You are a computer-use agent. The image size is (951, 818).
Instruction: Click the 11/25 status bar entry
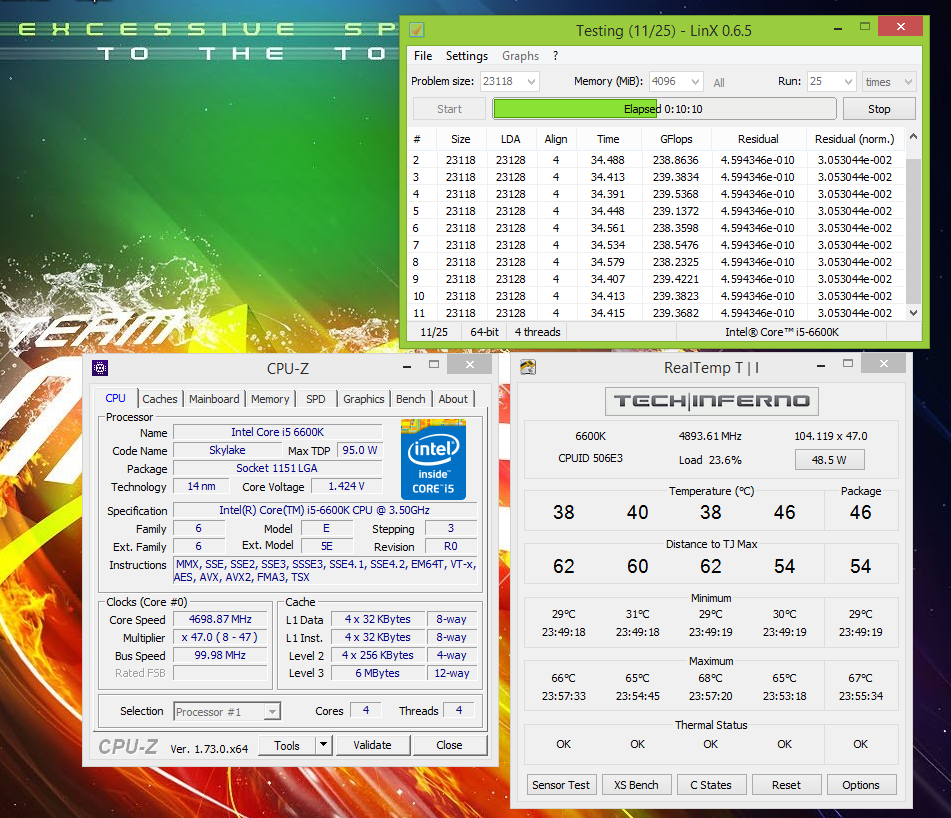(434, 332)
